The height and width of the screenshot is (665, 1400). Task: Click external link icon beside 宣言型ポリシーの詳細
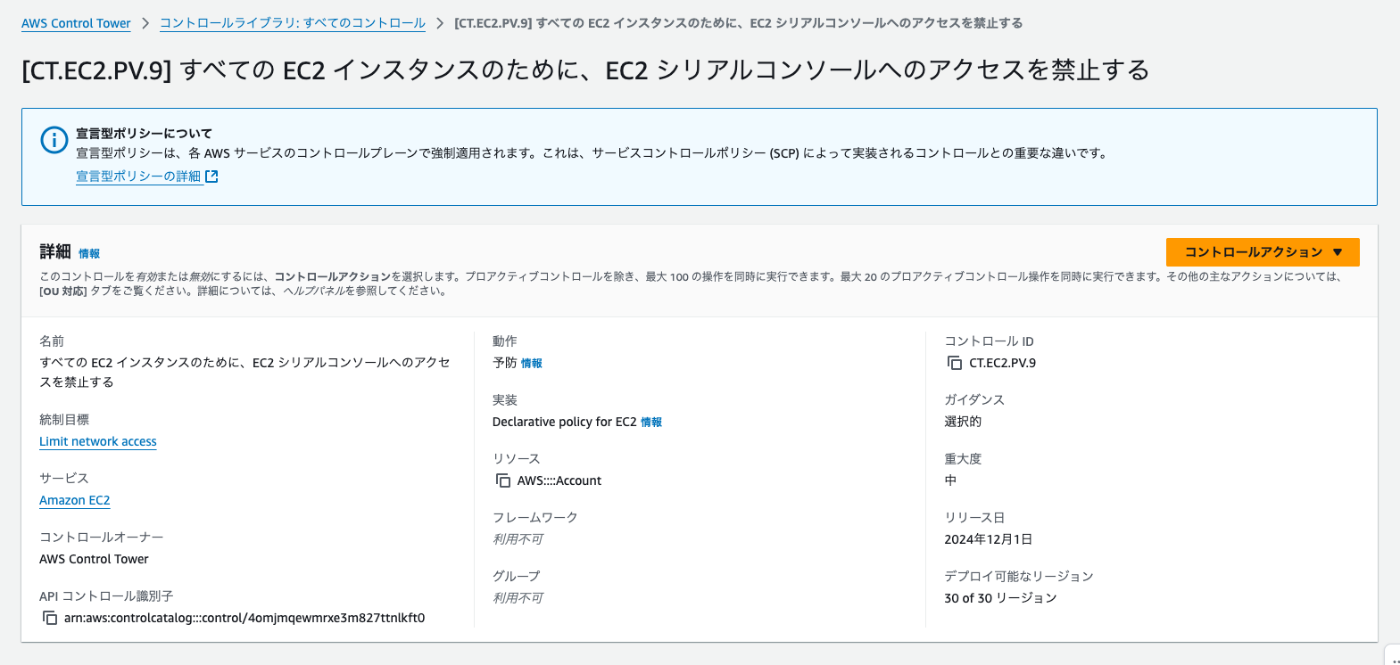point(211,177)
